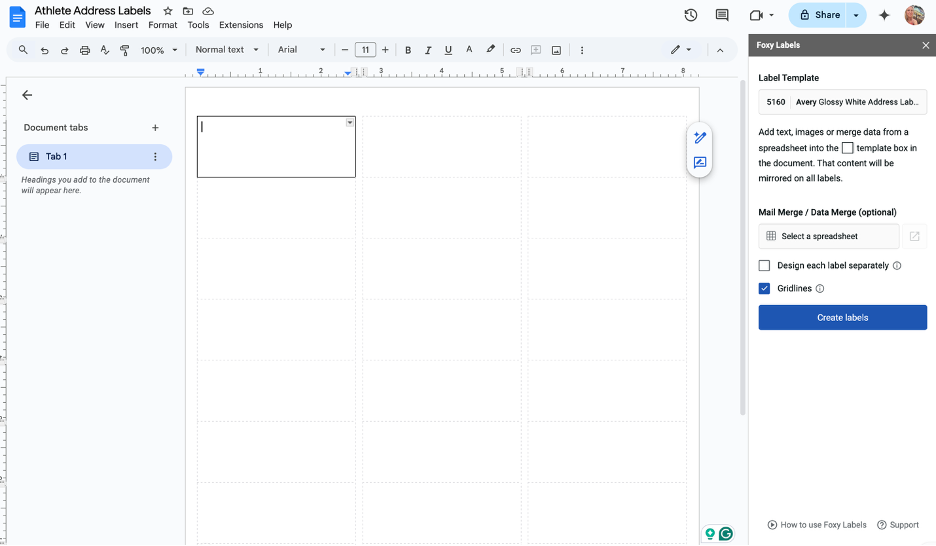Screen dimensions: 936x546
Task: Click the text highlight color pen
Action: (x=490, y=50)
